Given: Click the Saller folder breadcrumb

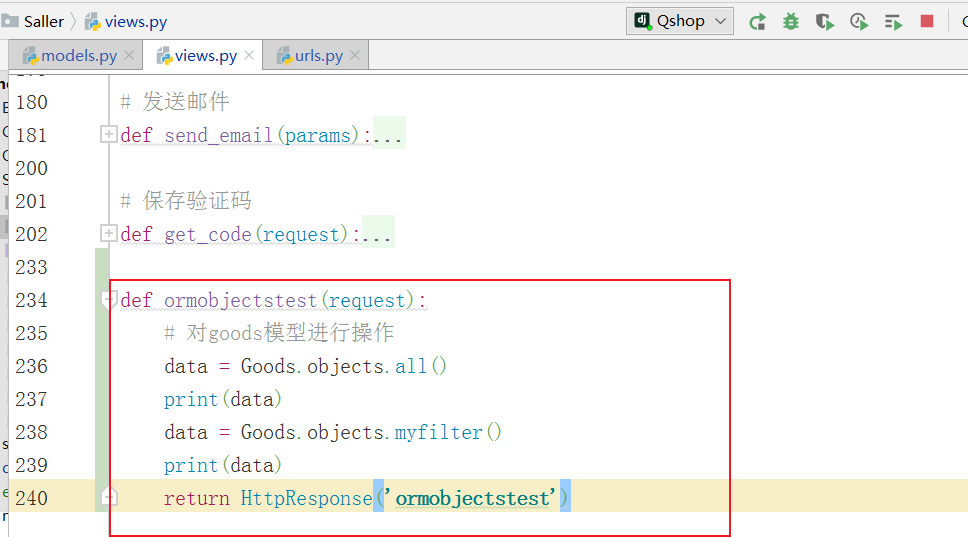Looking at the screenshot, I should point(33,22).
